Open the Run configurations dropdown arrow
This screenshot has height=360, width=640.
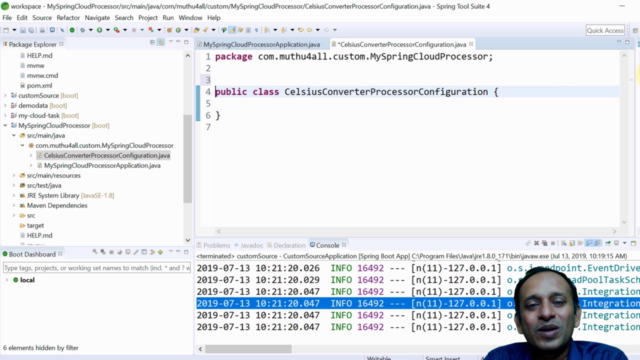pos(108,30)
